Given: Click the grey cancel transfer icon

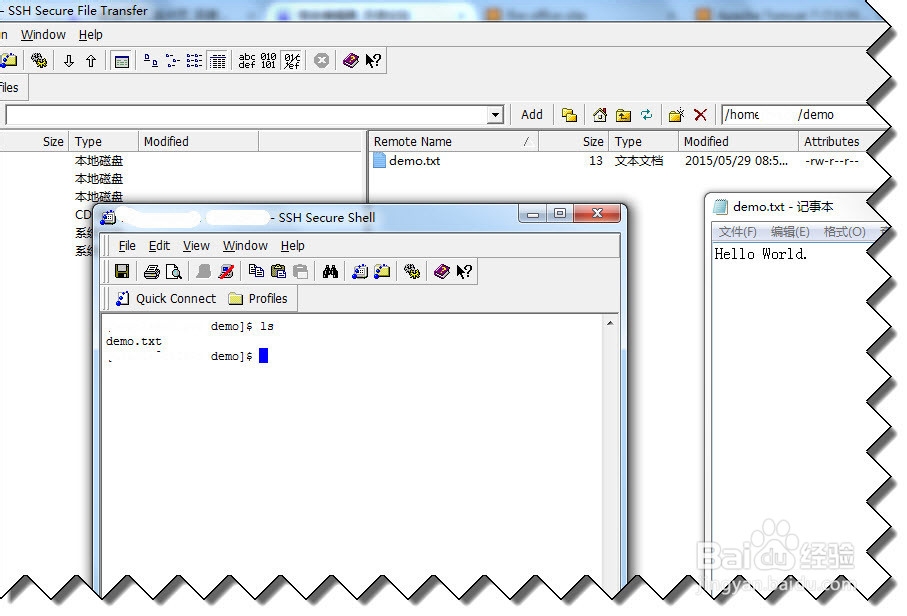Looking at the screenshot, I should click(322, 60).
